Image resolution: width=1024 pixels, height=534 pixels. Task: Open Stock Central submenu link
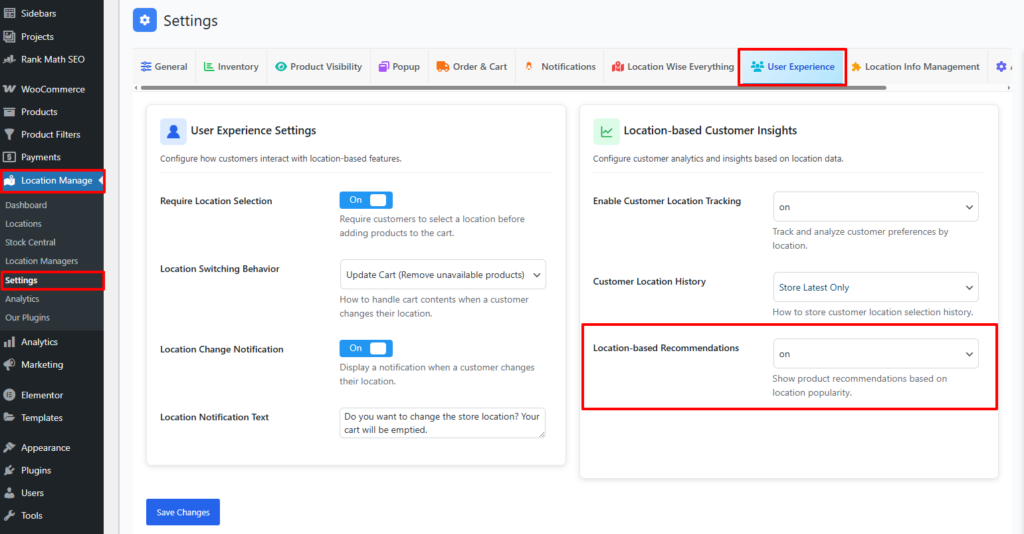[30, 242]
